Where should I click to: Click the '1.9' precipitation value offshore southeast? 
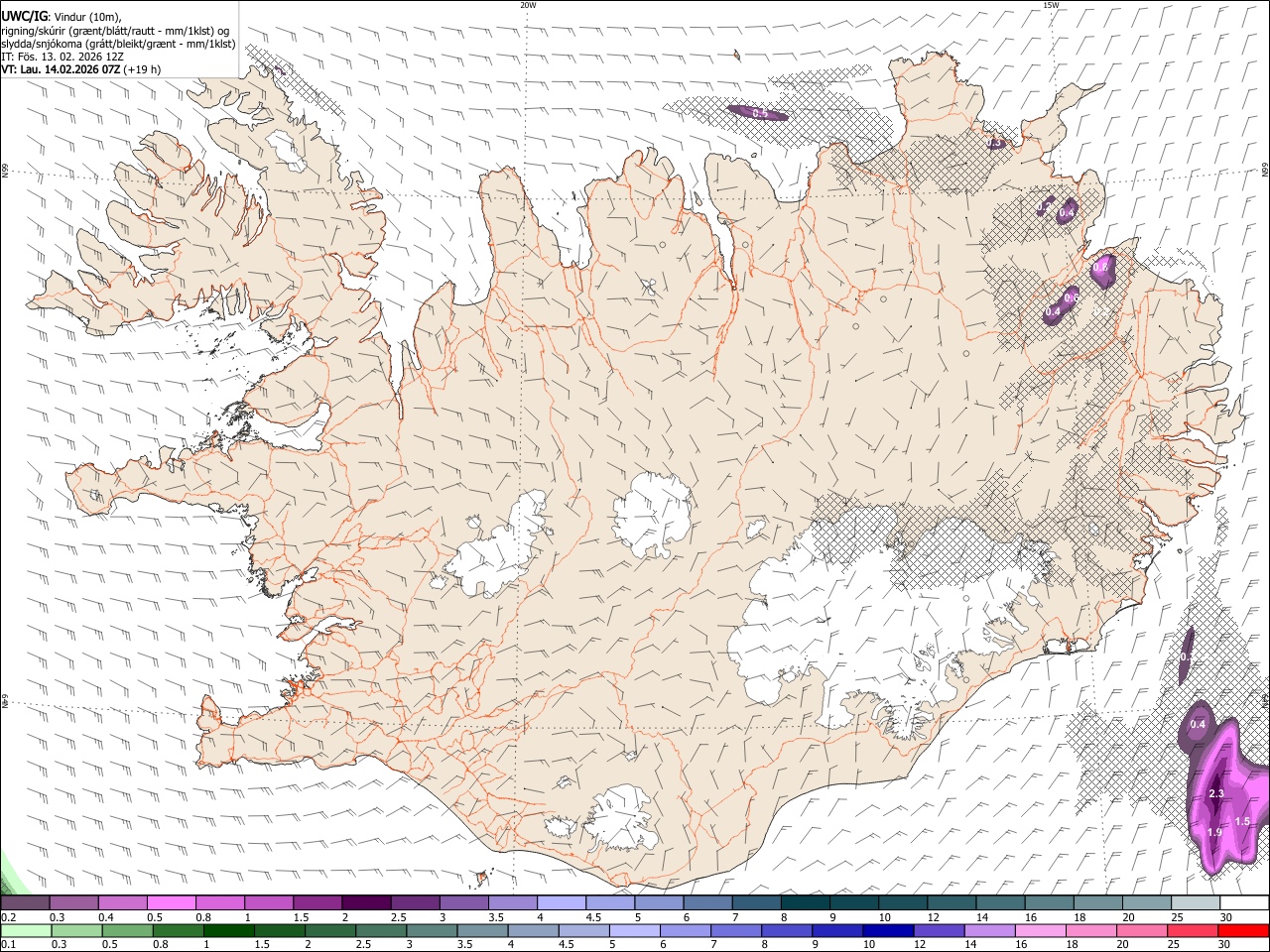(x=1214, y=832)
